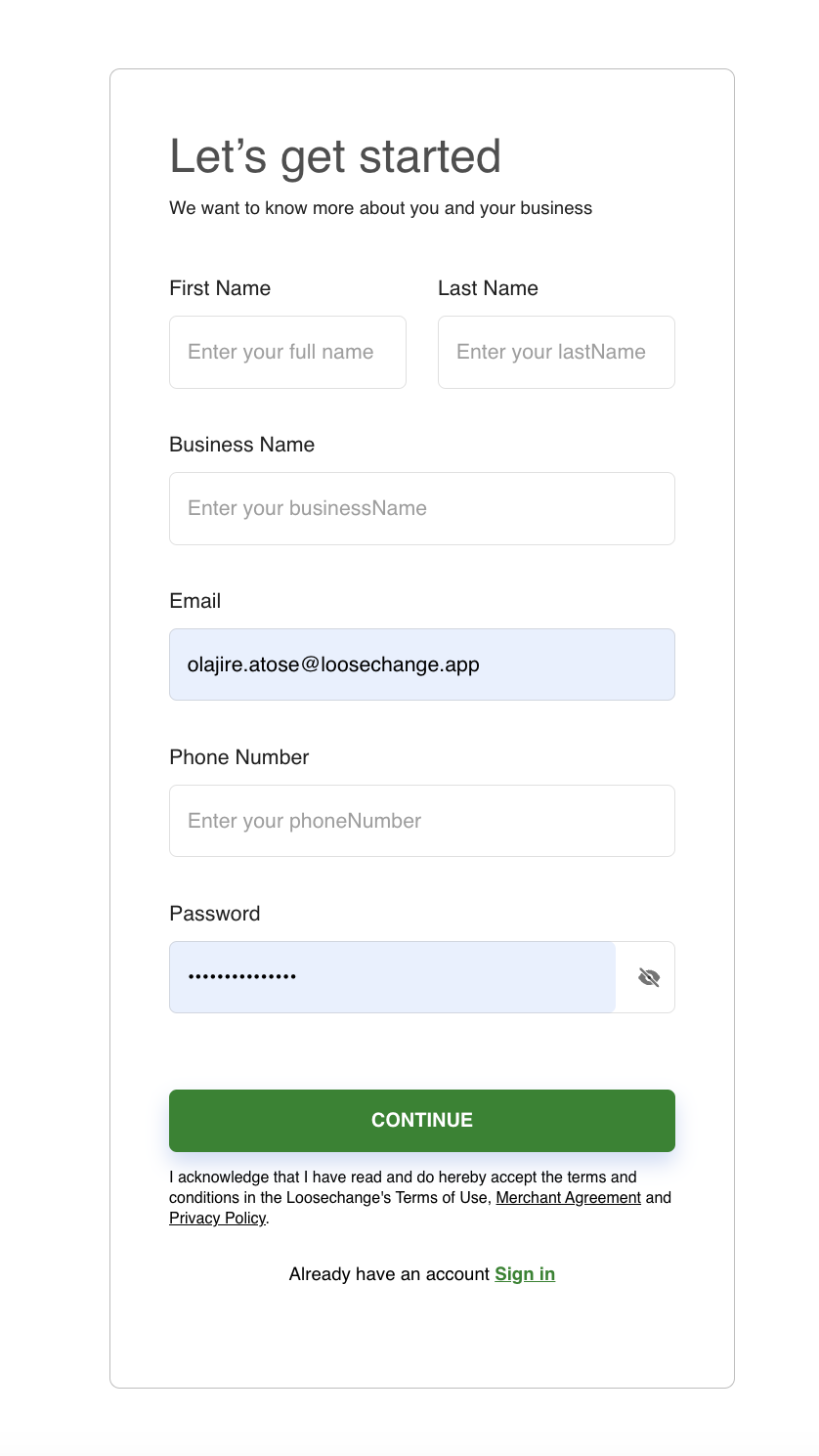Open the Privacy Policy link
The width and height of the screenshot is (819, 1456).
[x=217, y=1219]
